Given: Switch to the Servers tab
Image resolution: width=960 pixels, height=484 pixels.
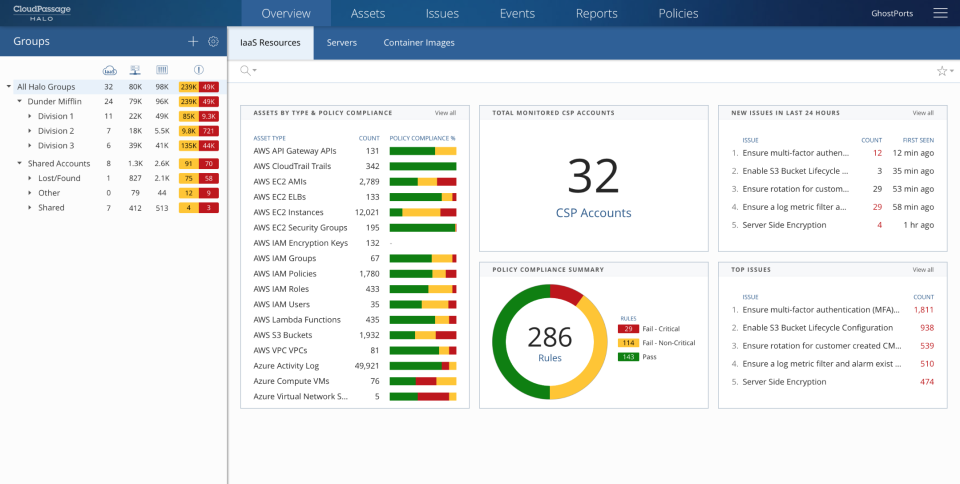Looking at the screenshot, I should tap(342, 43).
